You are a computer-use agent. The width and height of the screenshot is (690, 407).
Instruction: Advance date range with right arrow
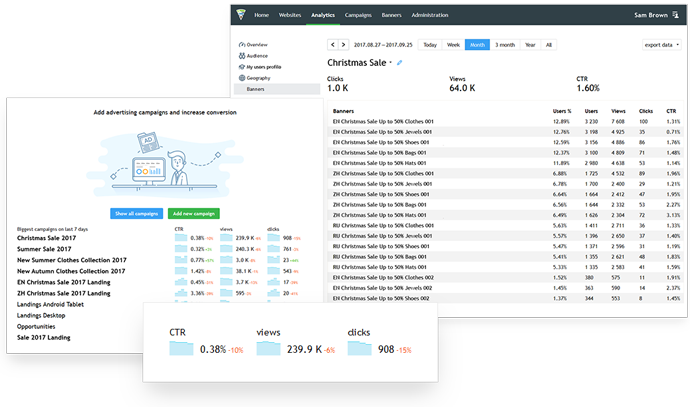(x=344, y=45)
